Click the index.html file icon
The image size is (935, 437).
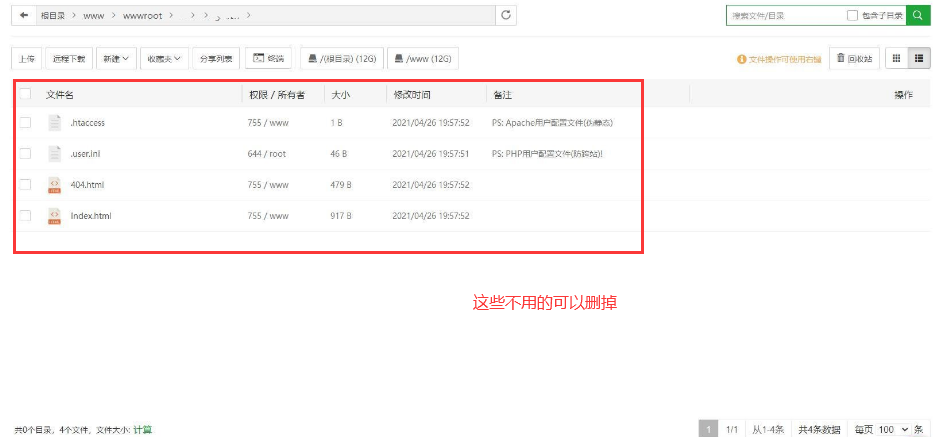click(x=54, y=216)
